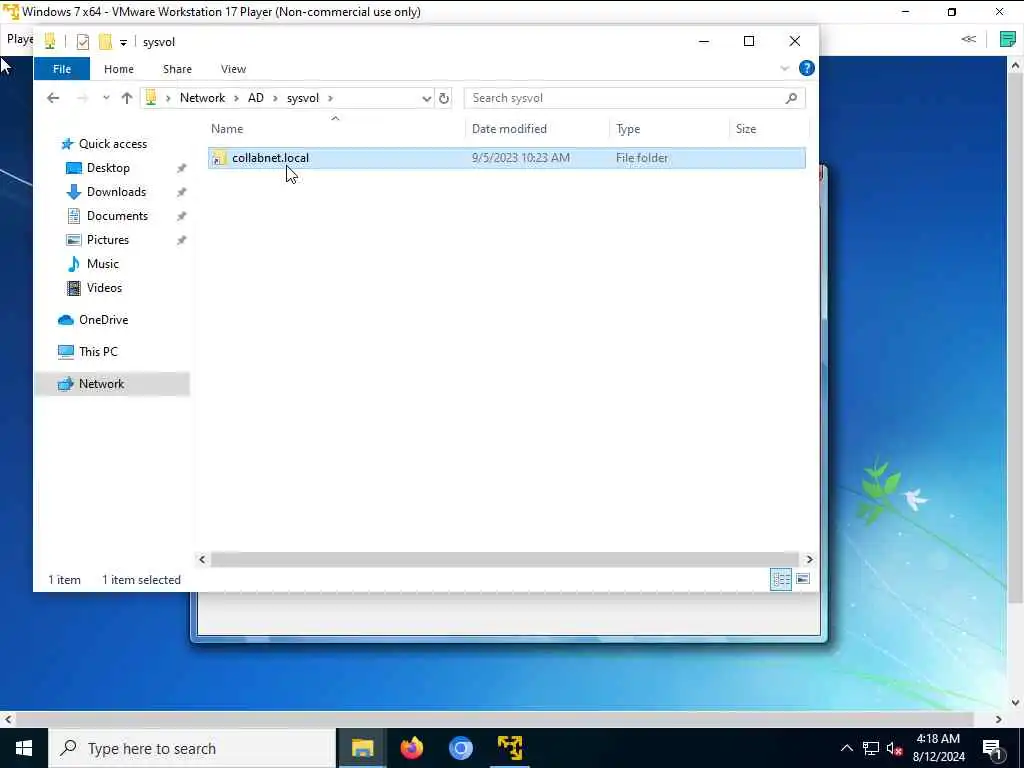
Task: Open Pictures in the navigation pane
Action: tap(108, 240)
